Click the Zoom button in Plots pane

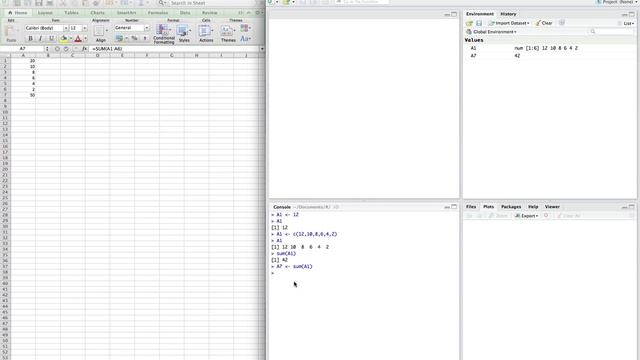(x=498, y=216)
